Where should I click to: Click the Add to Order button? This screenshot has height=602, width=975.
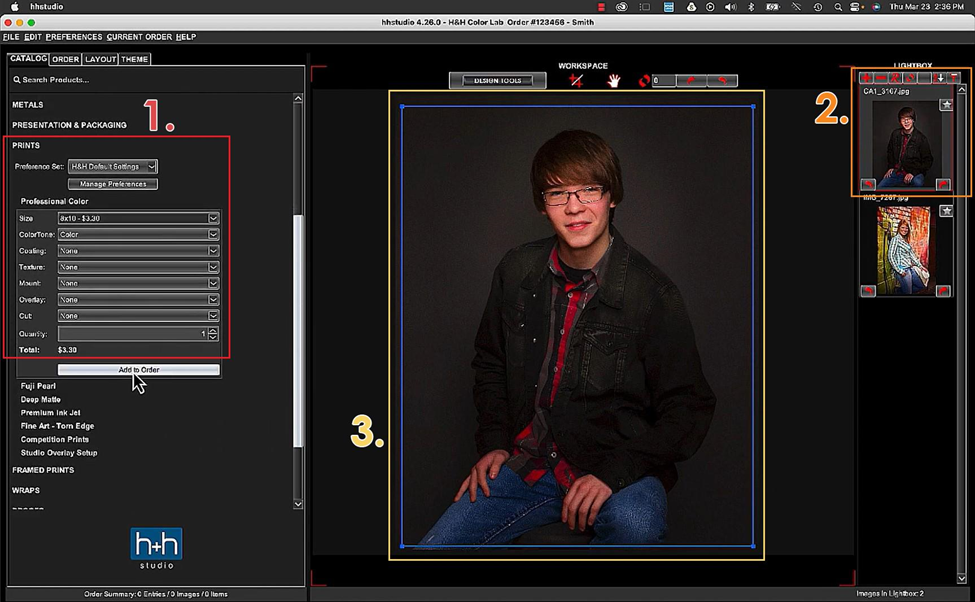point(139,370)
